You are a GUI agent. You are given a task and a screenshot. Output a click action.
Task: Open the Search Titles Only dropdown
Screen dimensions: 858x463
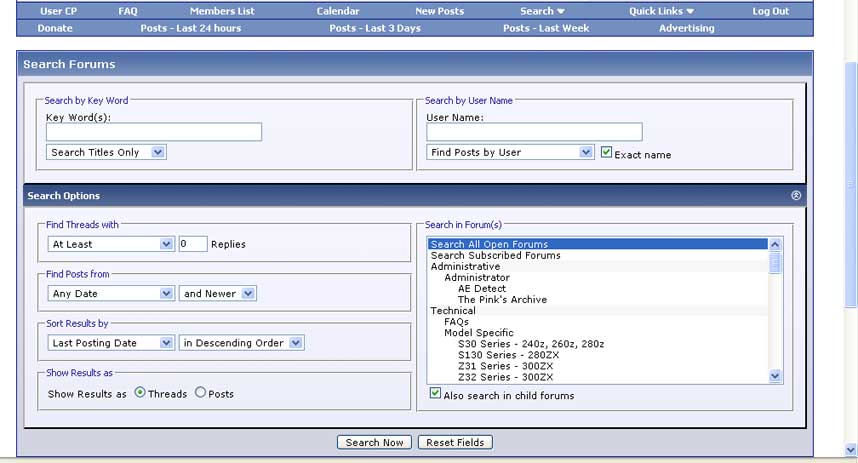click(106, 152)
